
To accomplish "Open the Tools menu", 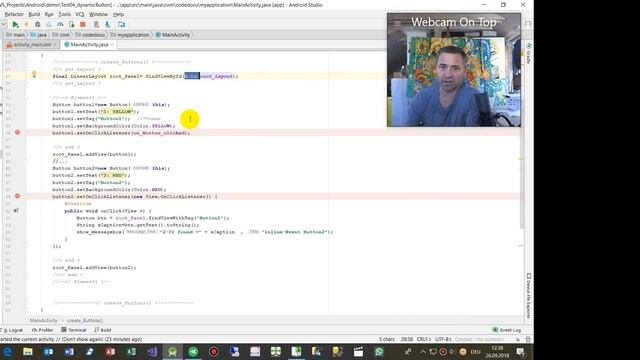I will click(x=64, y=14).
